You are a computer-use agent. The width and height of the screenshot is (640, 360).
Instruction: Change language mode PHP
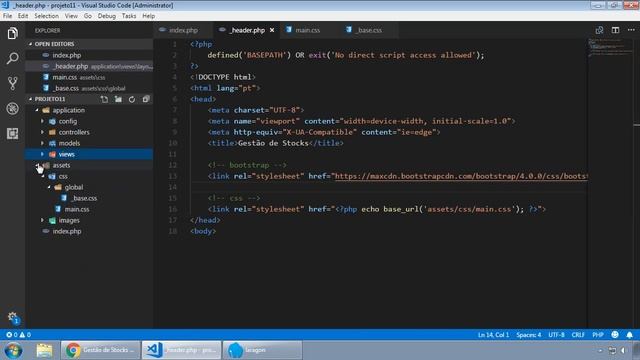[598, 335]
